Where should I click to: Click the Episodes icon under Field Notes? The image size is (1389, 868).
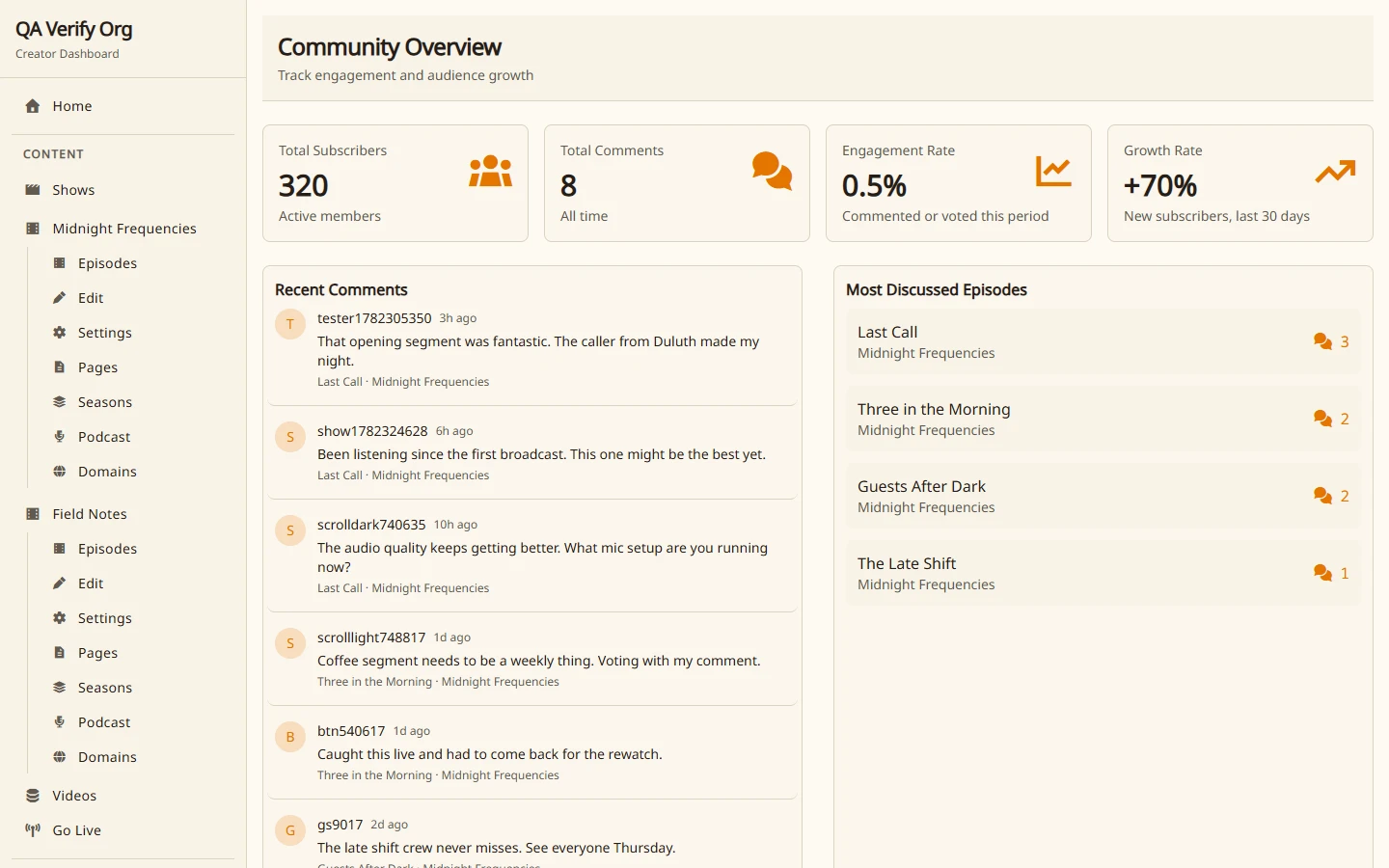point(59,549)
